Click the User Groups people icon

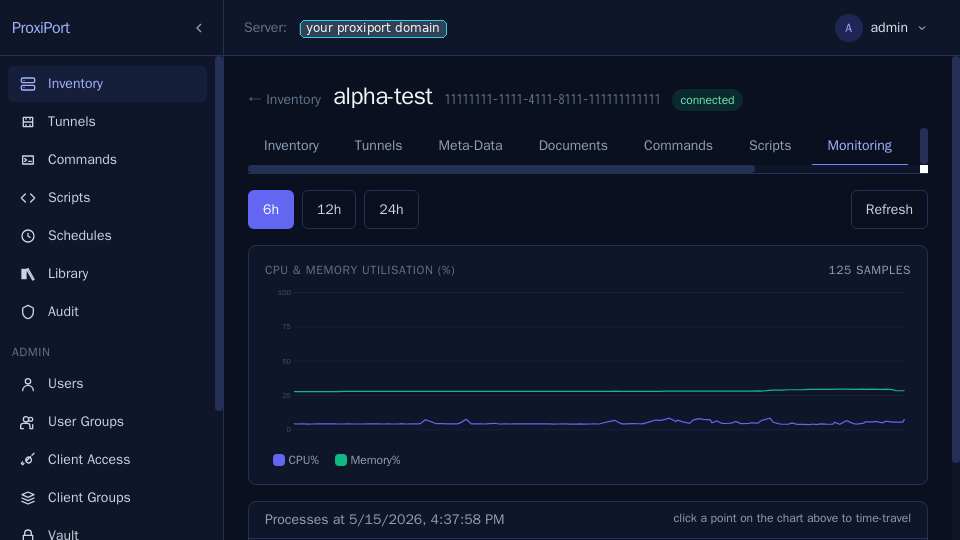pyautogui.click(x=28, y=422)
